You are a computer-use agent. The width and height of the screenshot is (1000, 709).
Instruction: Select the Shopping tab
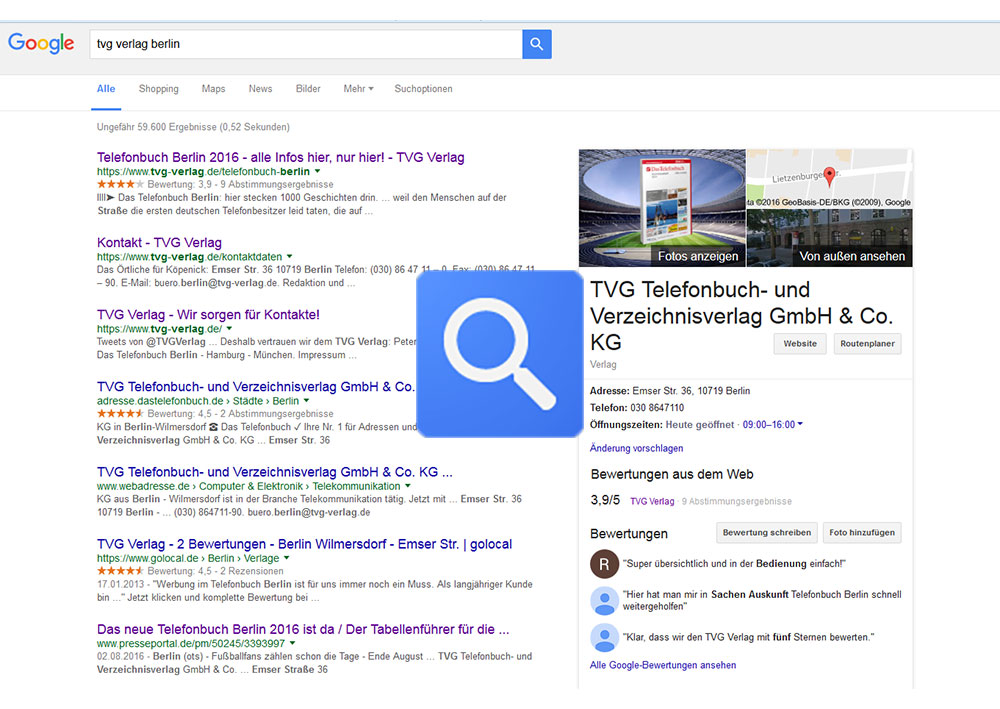click(x=158, y=89)
